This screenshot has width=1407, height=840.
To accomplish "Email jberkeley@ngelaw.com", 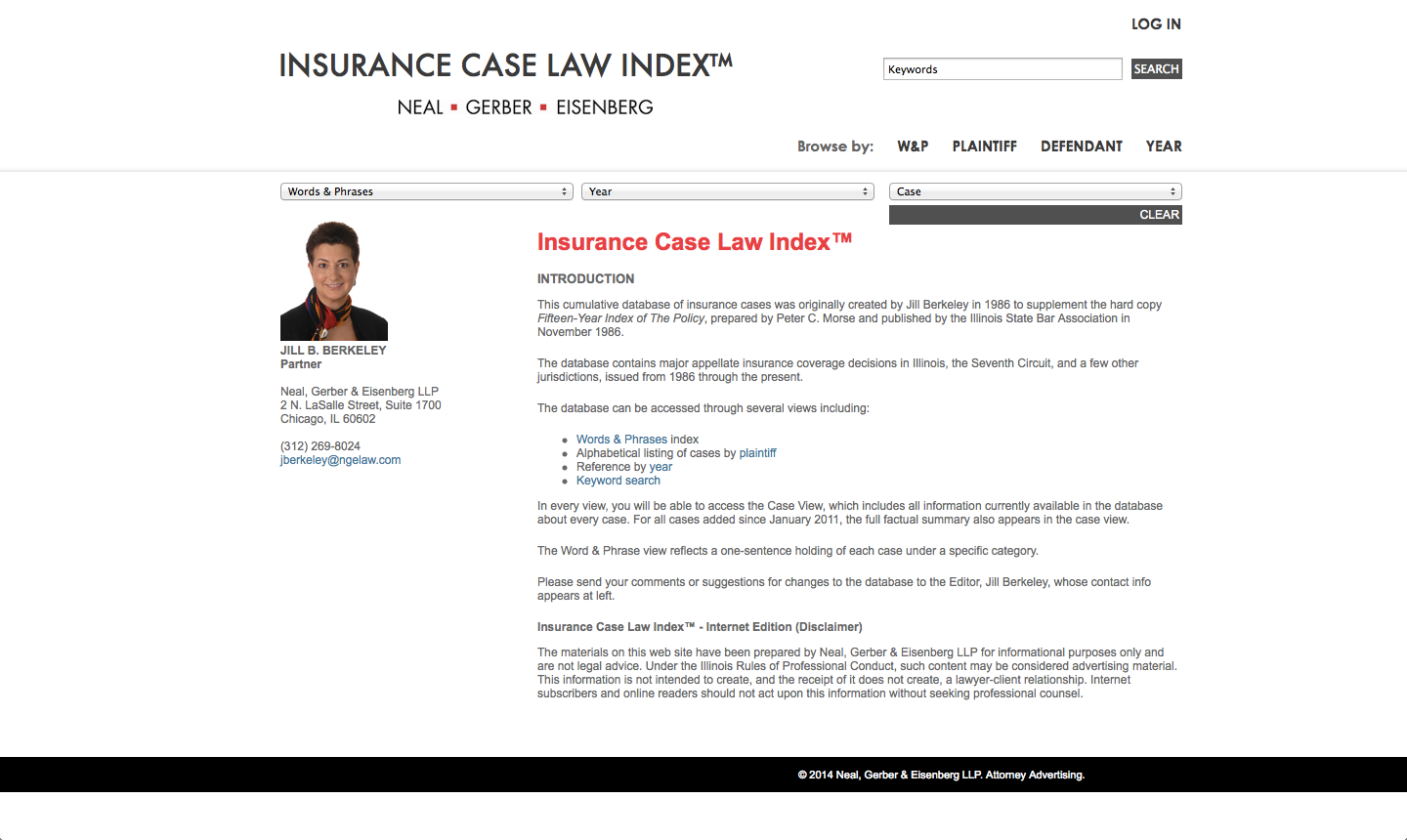I will [340, 460].
